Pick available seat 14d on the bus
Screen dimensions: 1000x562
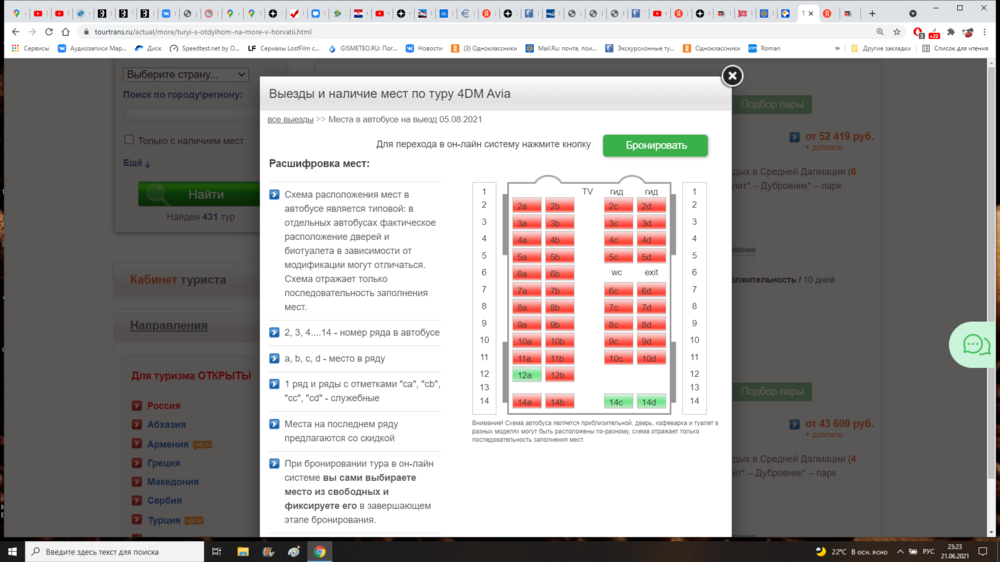coord(651,402)
